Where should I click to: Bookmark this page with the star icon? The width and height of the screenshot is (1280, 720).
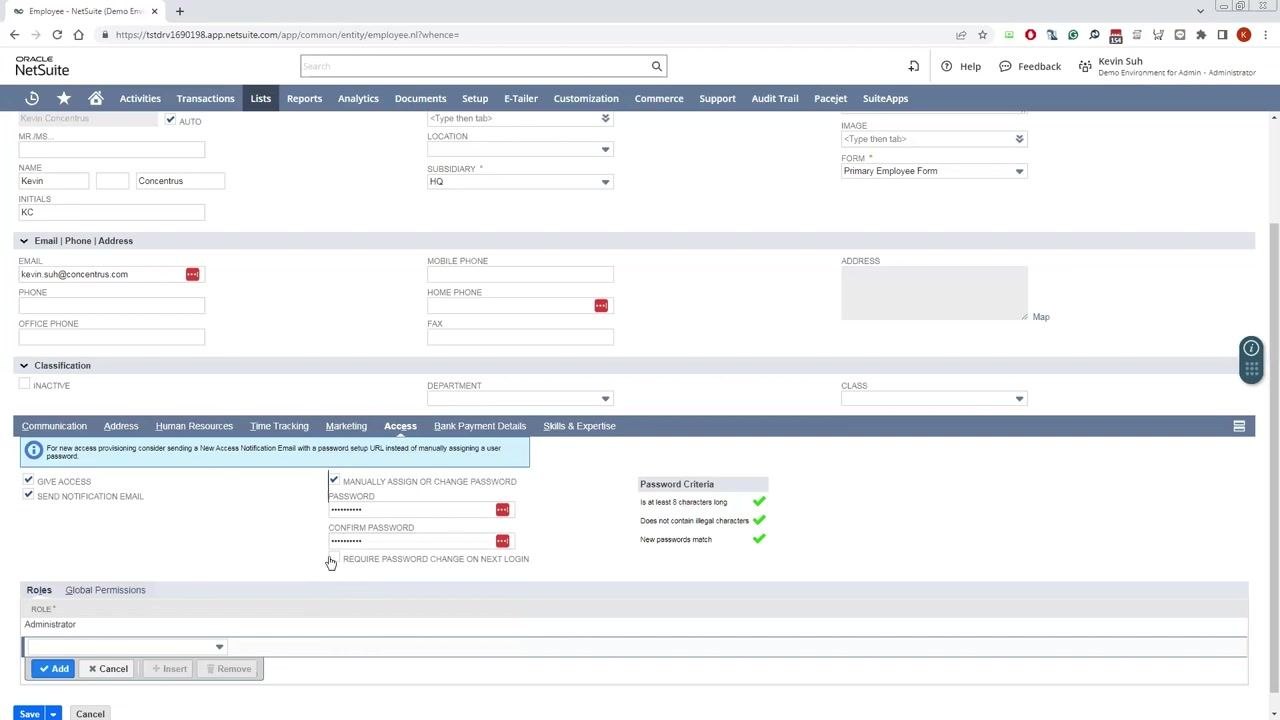click(983, 35)
